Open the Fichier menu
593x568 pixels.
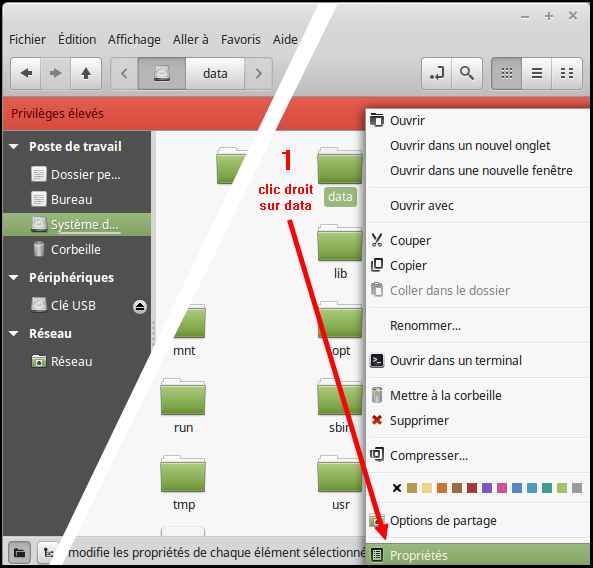[x=27, y=39]
